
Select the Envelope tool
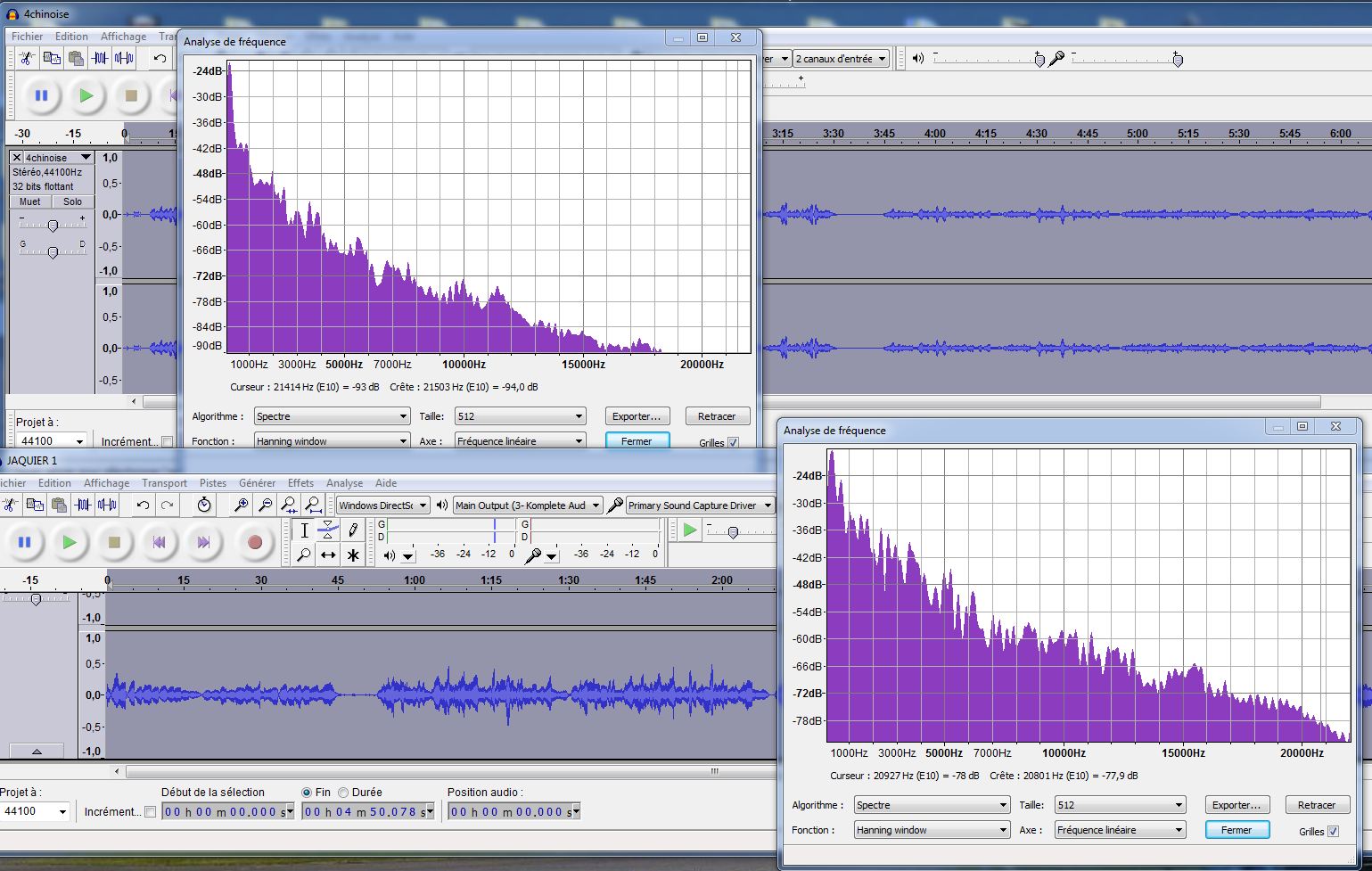click(x=328, y=530)
